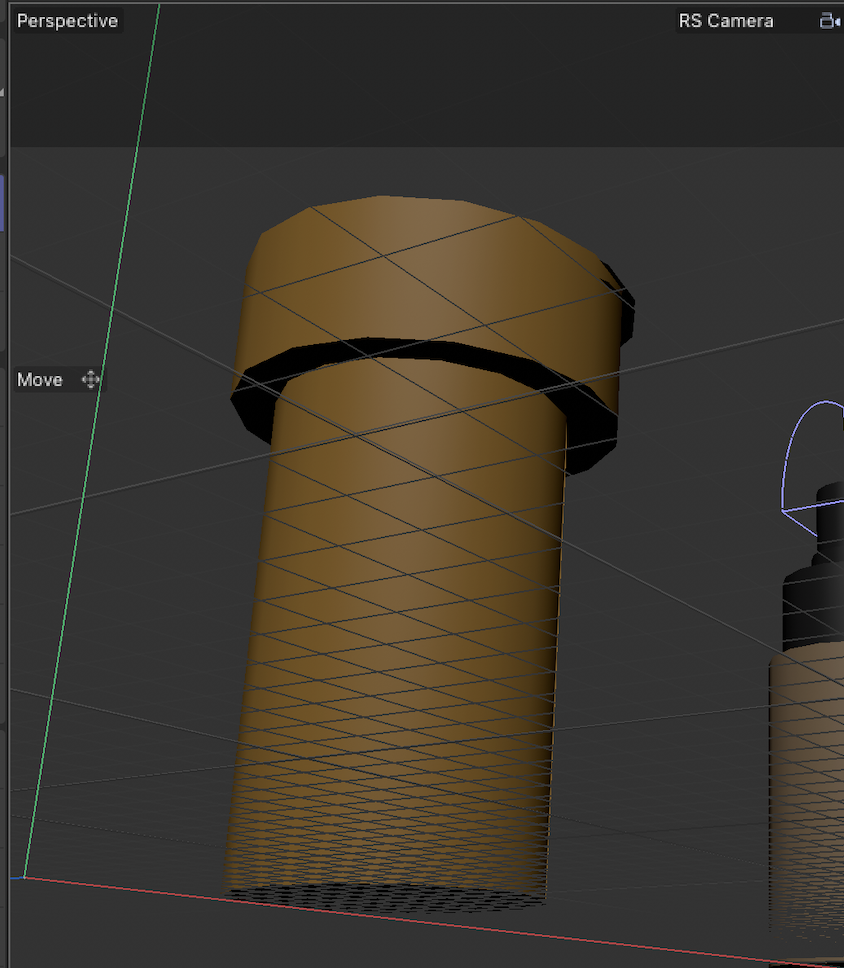
Task: Click the black neck gap beneath the bottle cap
Action: point(420,355)
